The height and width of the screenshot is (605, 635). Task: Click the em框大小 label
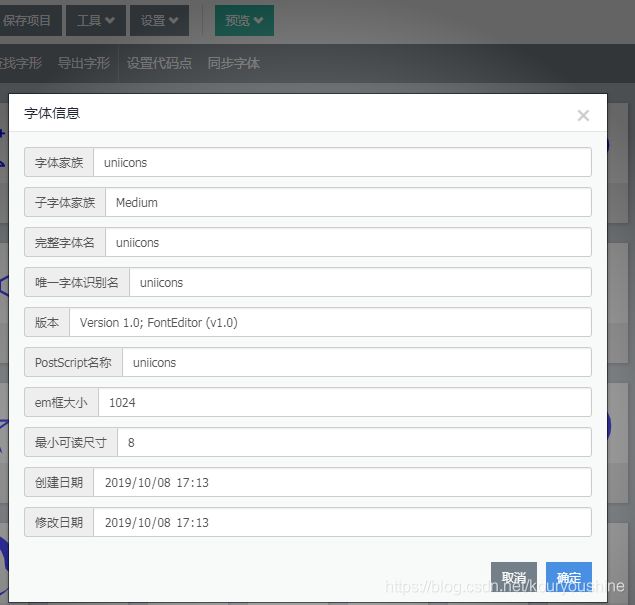(x=62, y=402)
